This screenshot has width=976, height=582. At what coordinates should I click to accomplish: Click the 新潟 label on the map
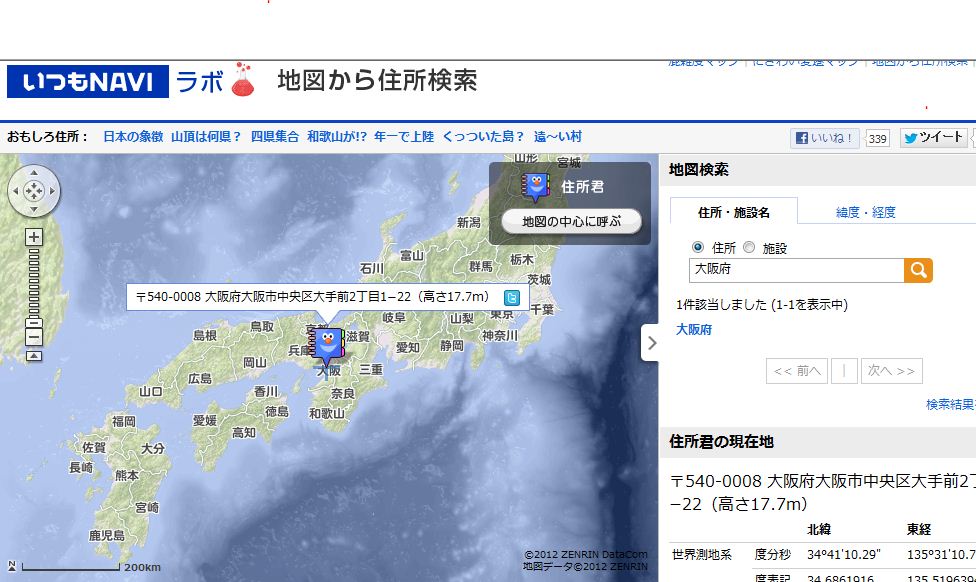click(x=469, y=222)
